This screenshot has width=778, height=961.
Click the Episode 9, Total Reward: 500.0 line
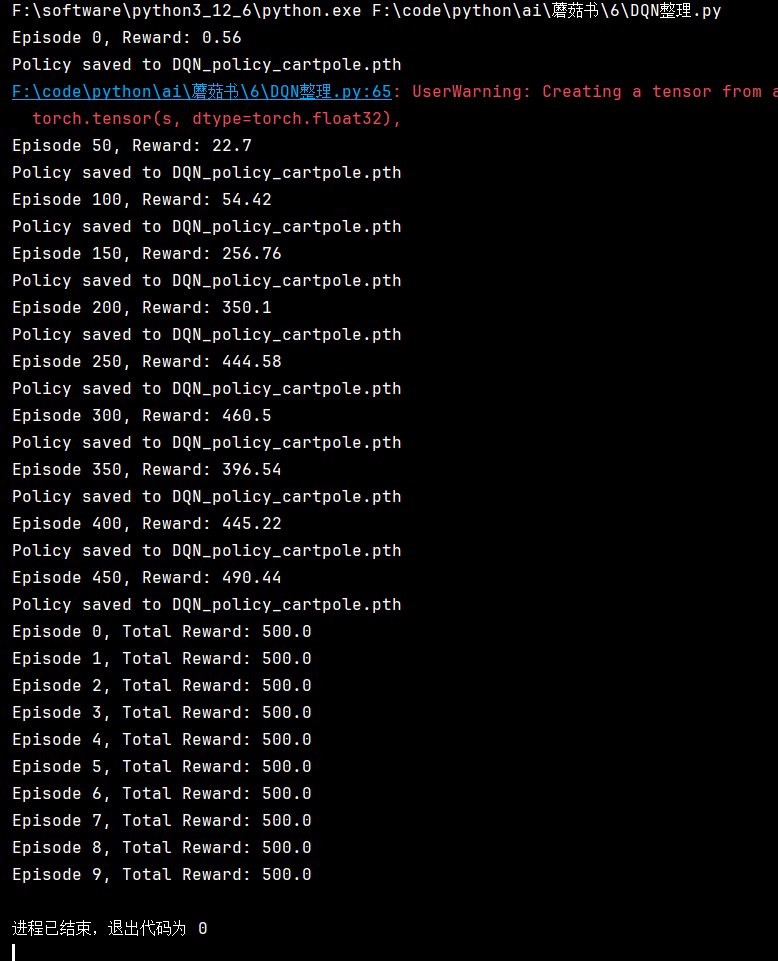pyautogui.click(x=162, y=875)
